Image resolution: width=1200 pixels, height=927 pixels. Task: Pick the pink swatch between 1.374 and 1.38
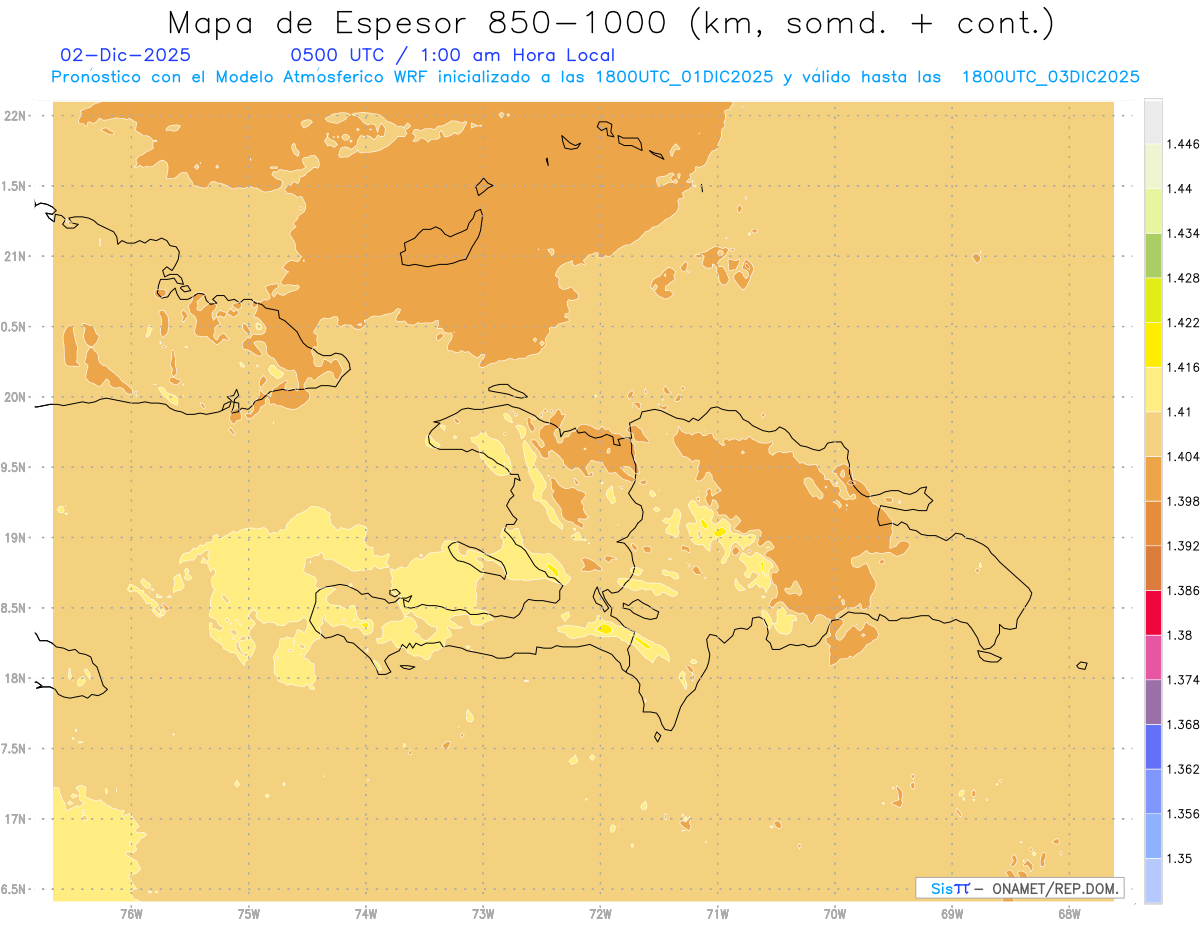pos(1153,657)
